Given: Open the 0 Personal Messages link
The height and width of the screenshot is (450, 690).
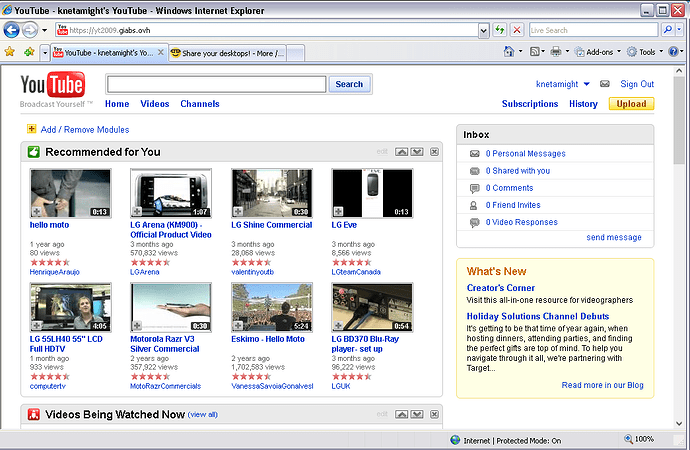Looking at the screenshot, I should click(x=525, y=154).
